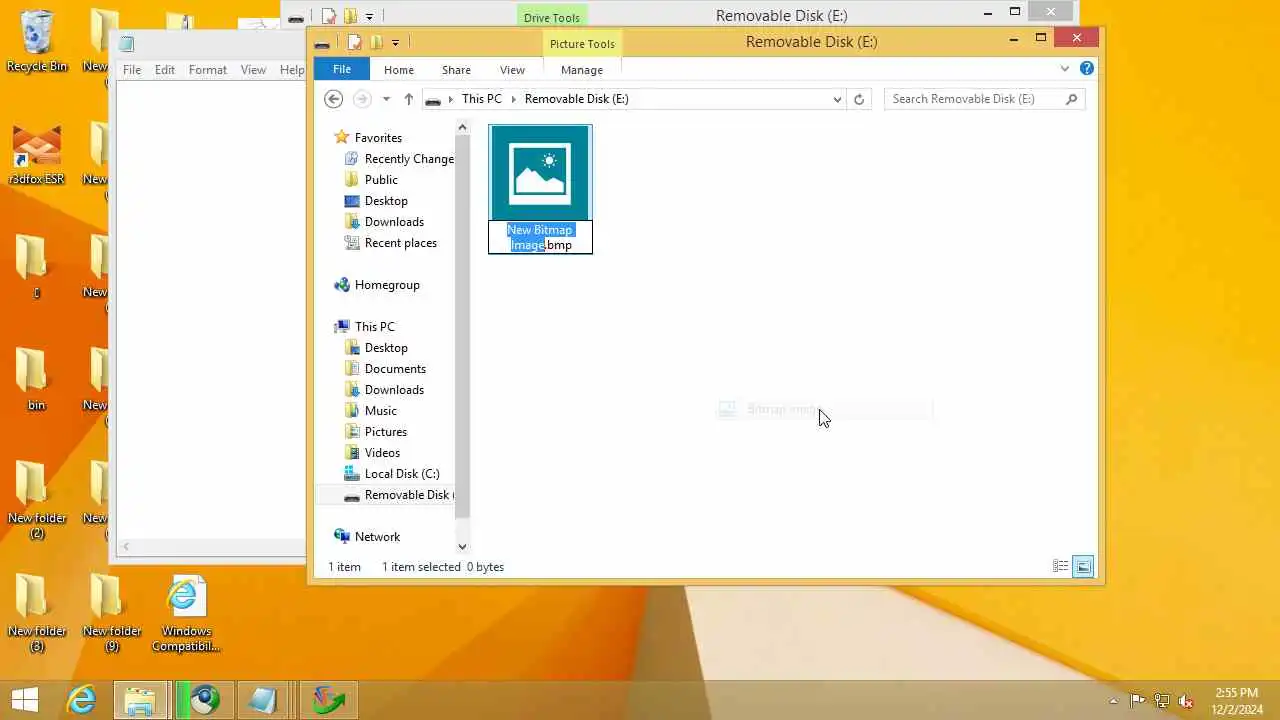
Task: Select the r3dfox ESR desktop shortcut
Action: pyautogui.click(x=37, y=155)
